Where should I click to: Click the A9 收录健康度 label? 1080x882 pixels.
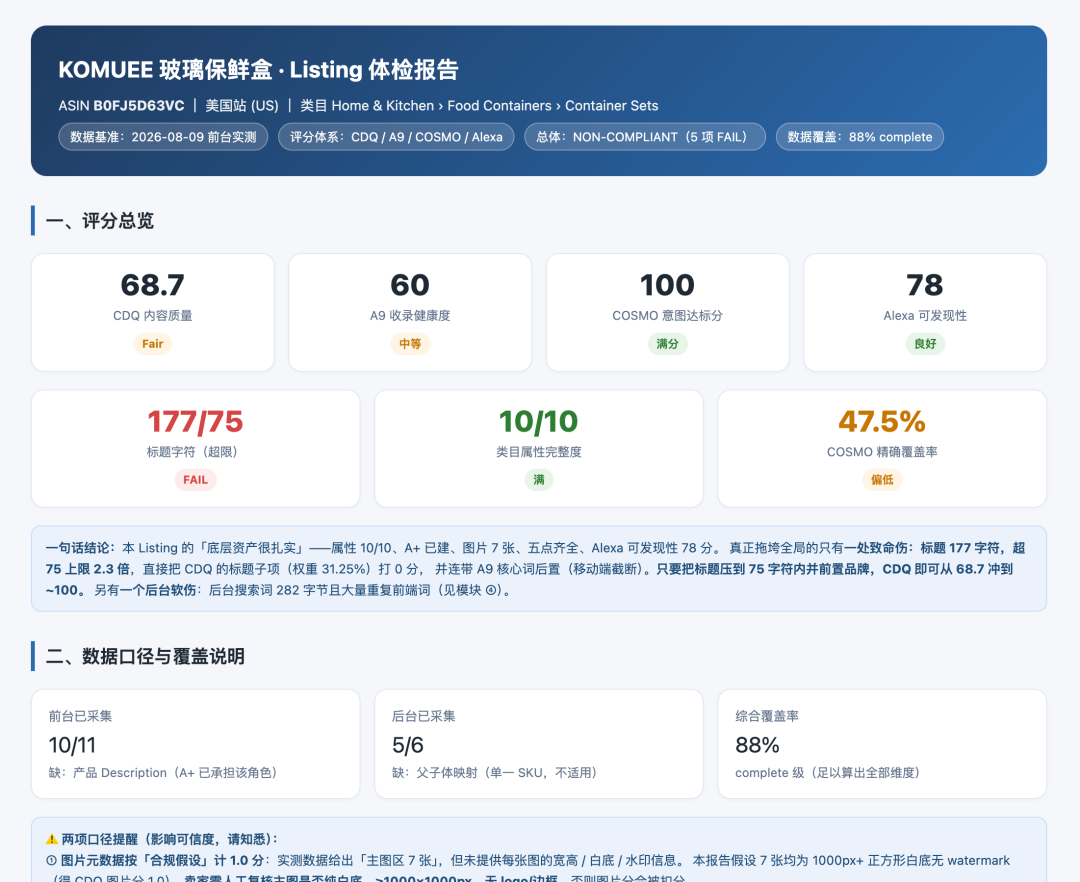(x=410, y=315)
